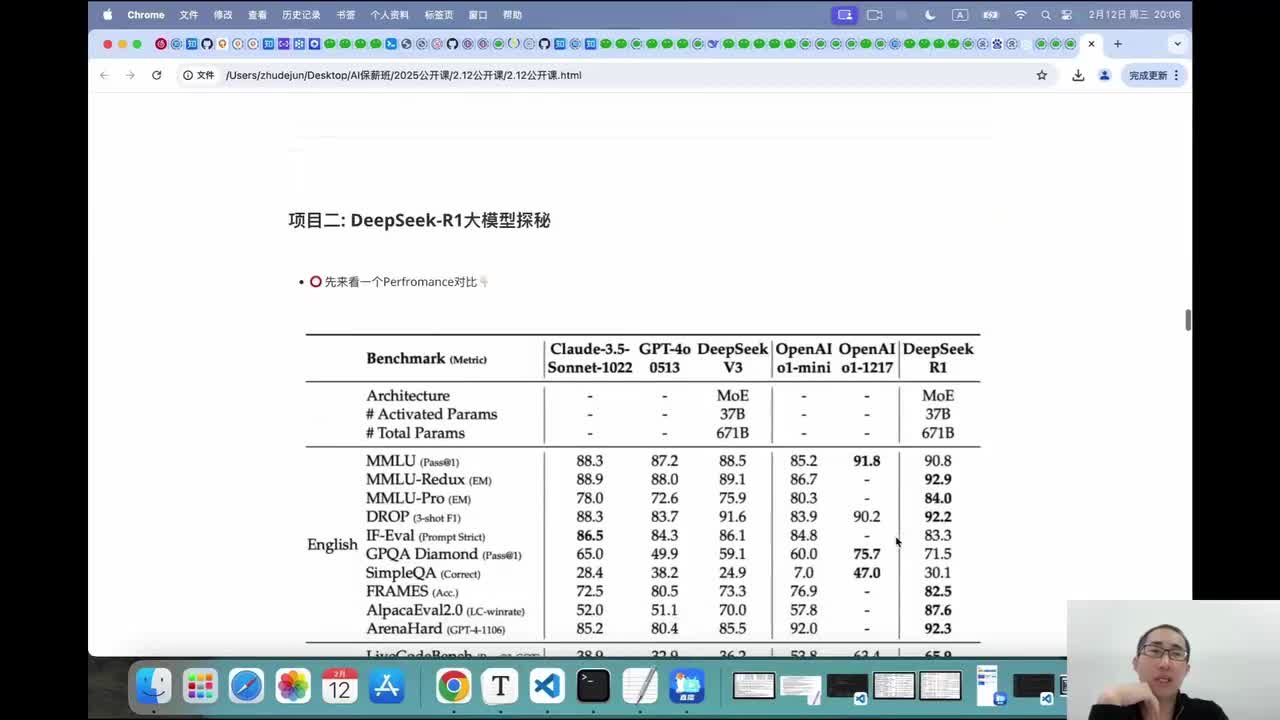Open the date and time 2月12日 display
The width and height of the screenshot is (1280, 720).
[x=1134, y=15]
